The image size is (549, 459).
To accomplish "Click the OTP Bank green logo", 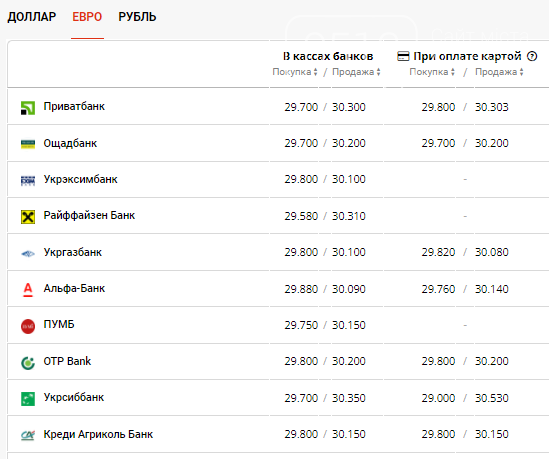I will coord(28,363).
